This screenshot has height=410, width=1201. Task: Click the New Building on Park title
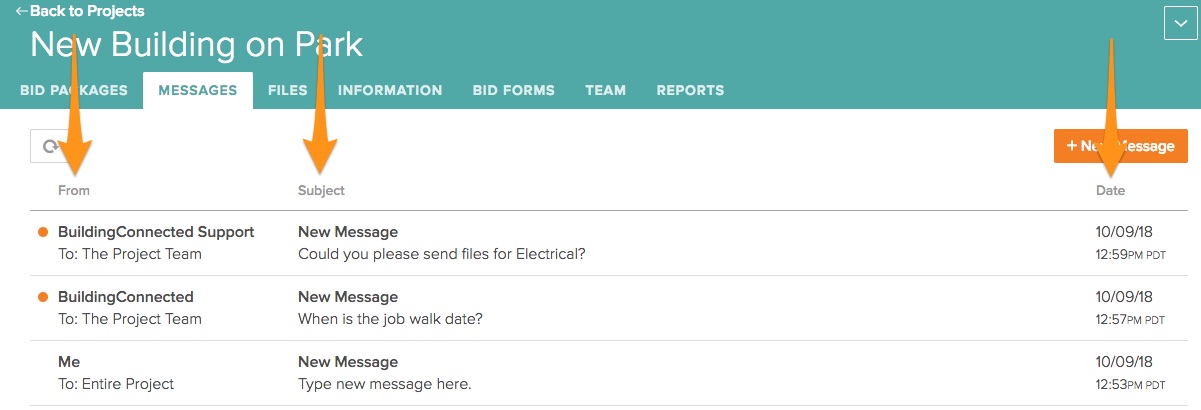point(196,45)
